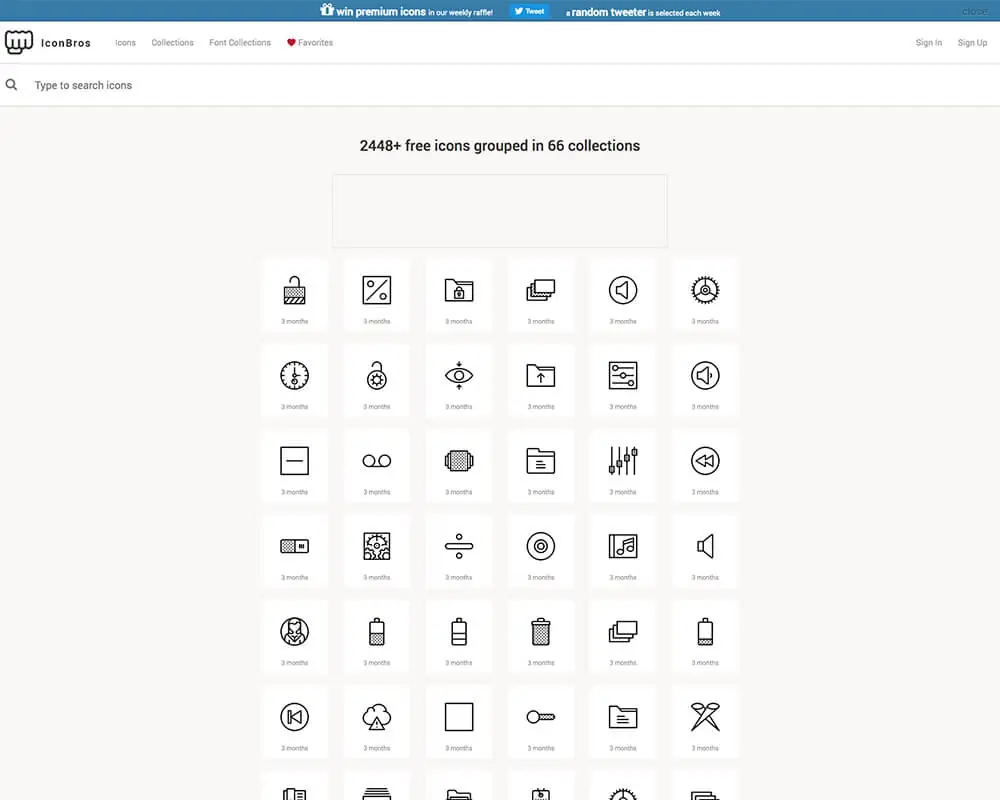Choose the folder upload arrow icon
1000x800 pixels.
point(541,375)
